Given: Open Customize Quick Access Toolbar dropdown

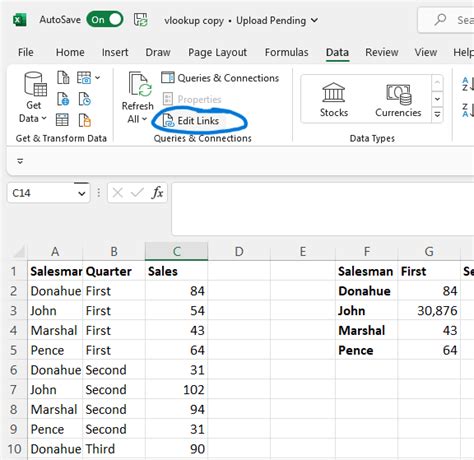Looking at the screenshot, I should point(20,161).
